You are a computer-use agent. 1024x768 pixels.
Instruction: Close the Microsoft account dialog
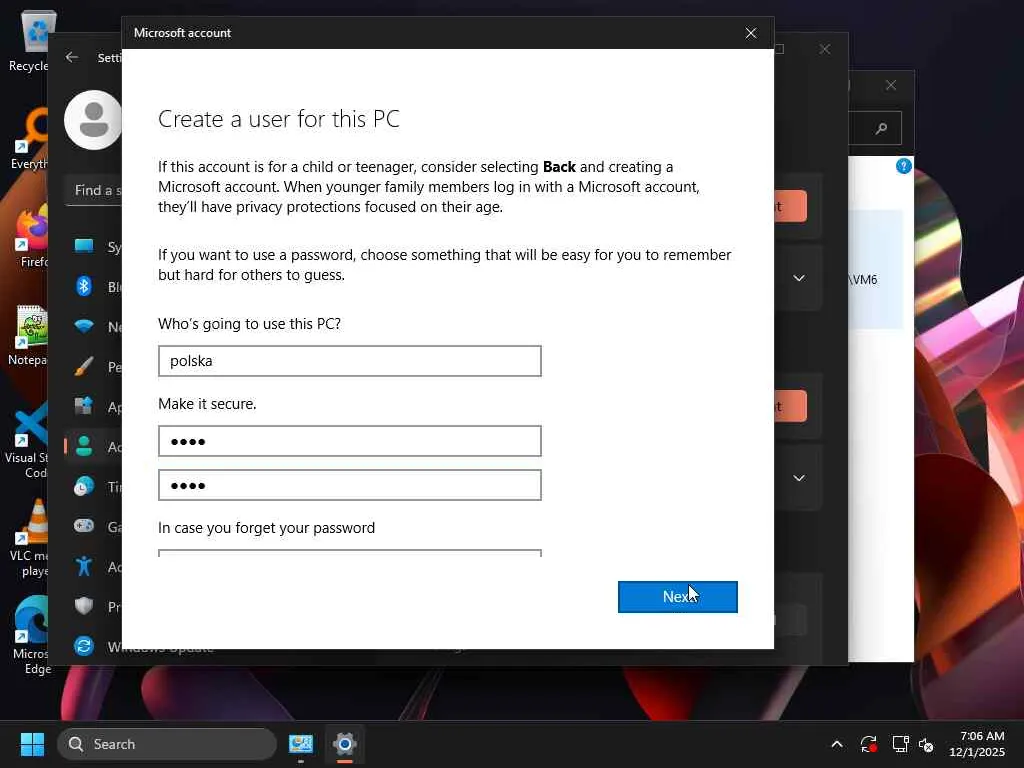coord(751,33)
